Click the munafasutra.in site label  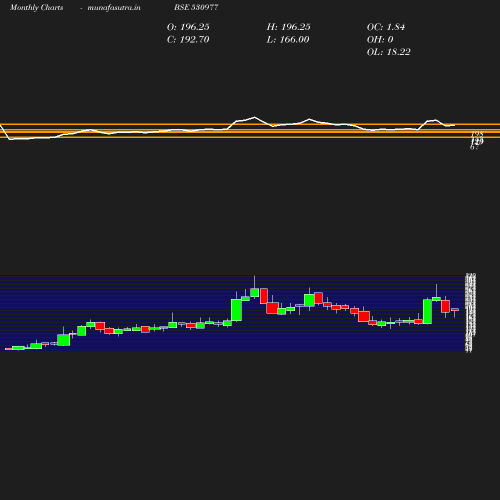(114, 7)
